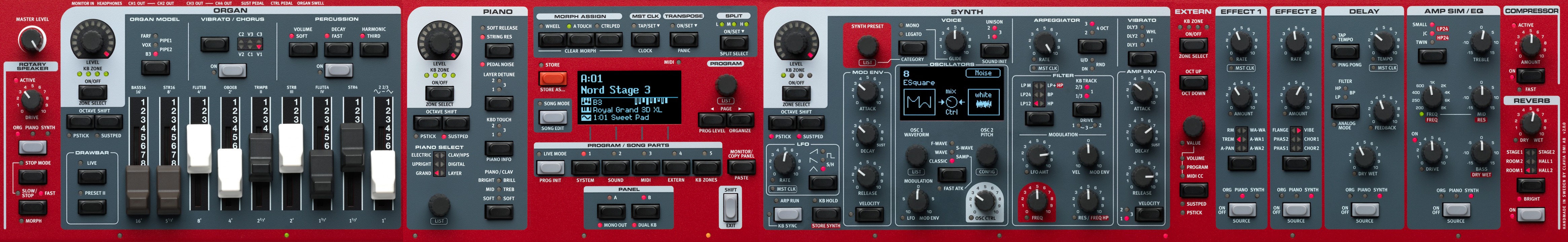The width and height of the screenshot is (1568, 242).
Task: Click the Piano Info KBD Touch button
Action: pos(499,148)
